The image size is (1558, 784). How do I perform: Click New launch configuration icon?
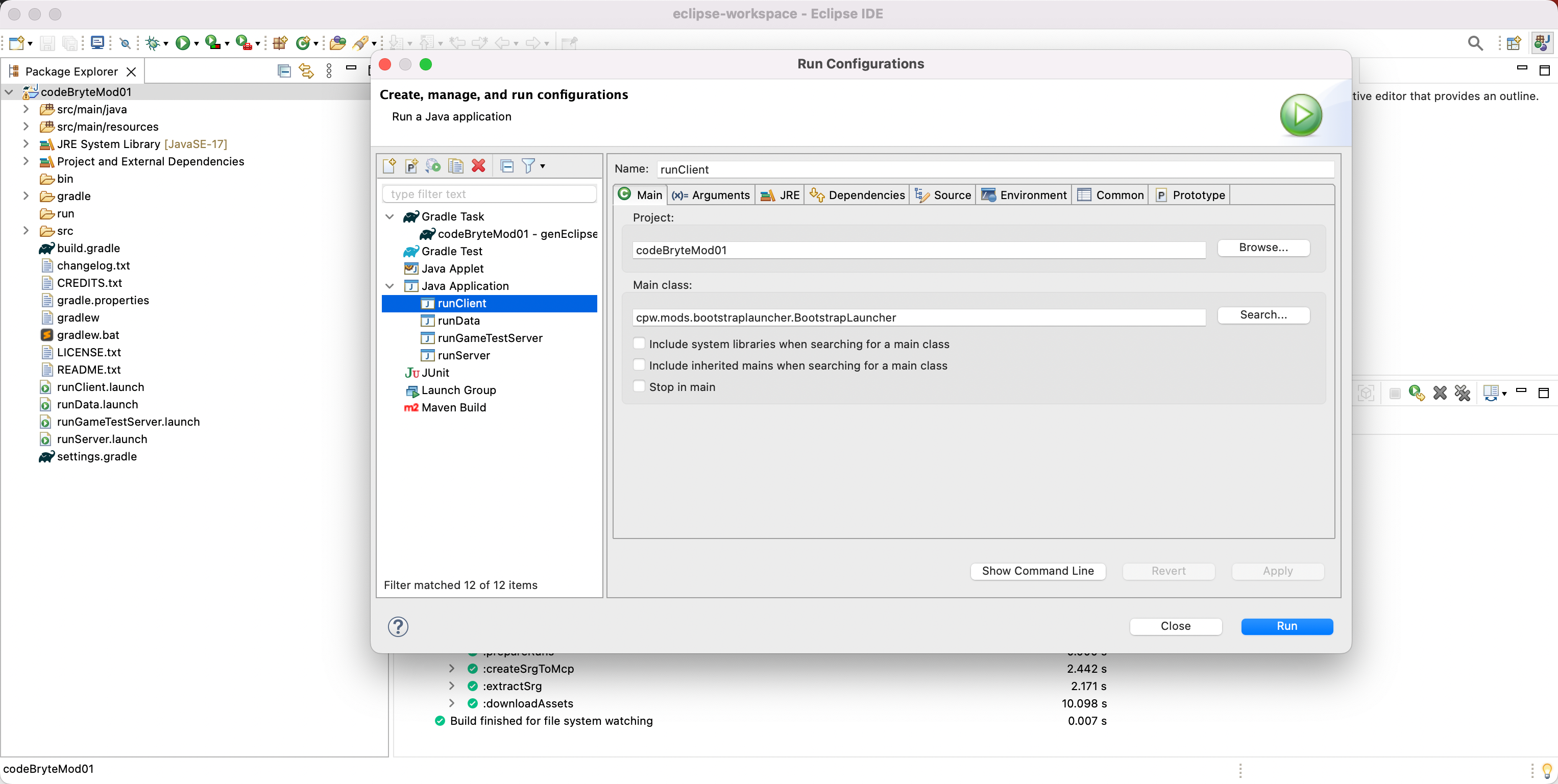(x=389, y=166)
